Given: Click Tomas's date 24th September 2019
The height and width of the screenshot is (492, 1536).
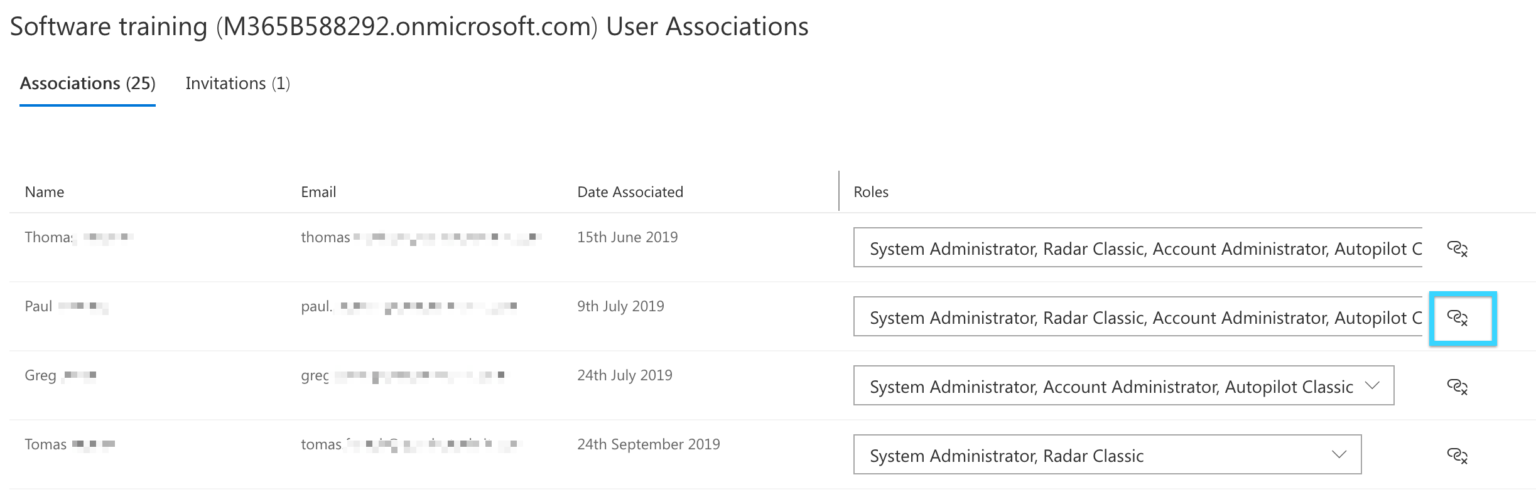Looking at the screenshot, I should pyautogui.click(x=648, y=445).
